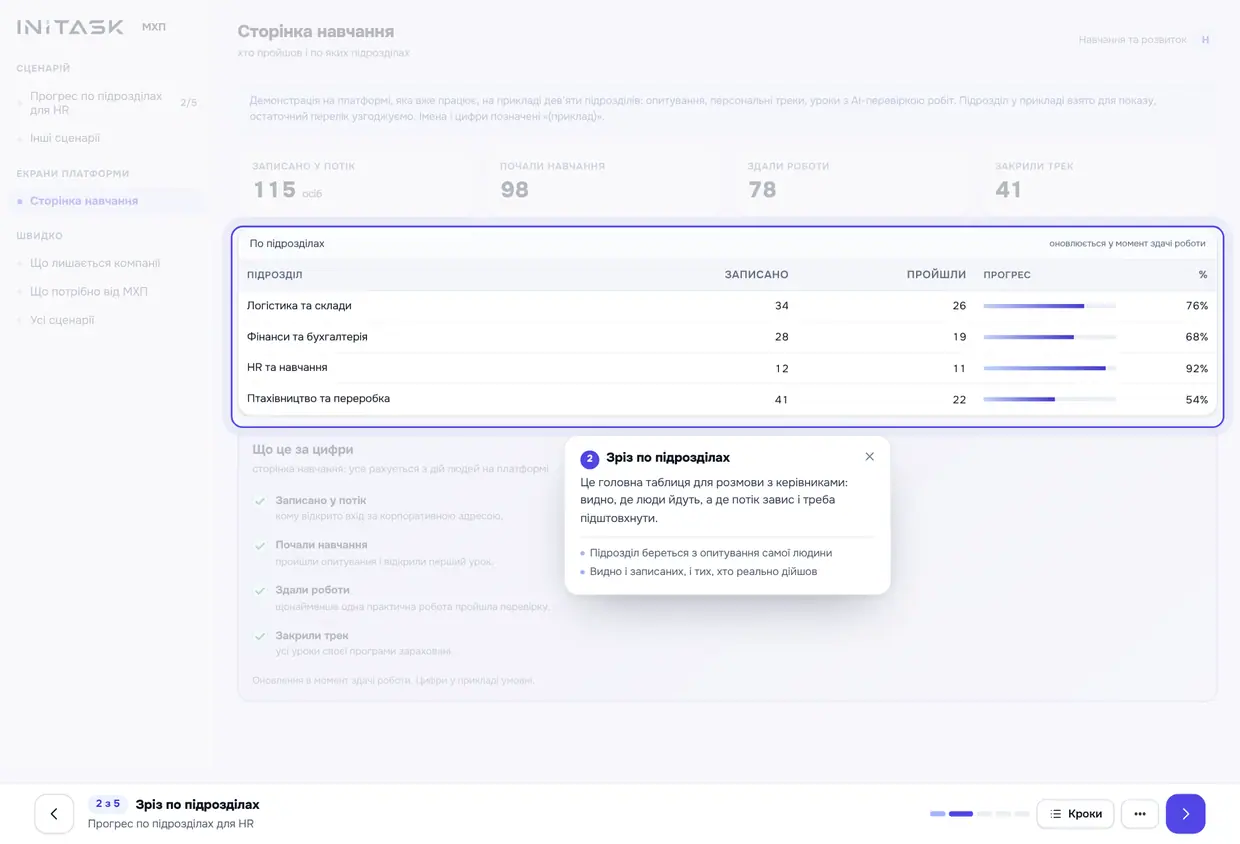Click the Фінанси progress bar at 68%

click(x=1049, y=337)
